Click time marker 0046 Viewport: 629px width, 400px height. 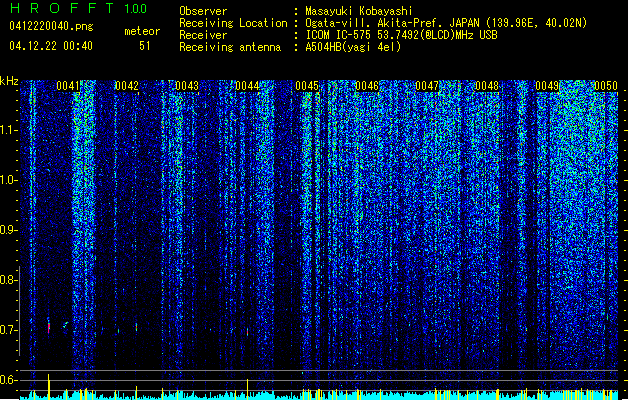point(367,86)
